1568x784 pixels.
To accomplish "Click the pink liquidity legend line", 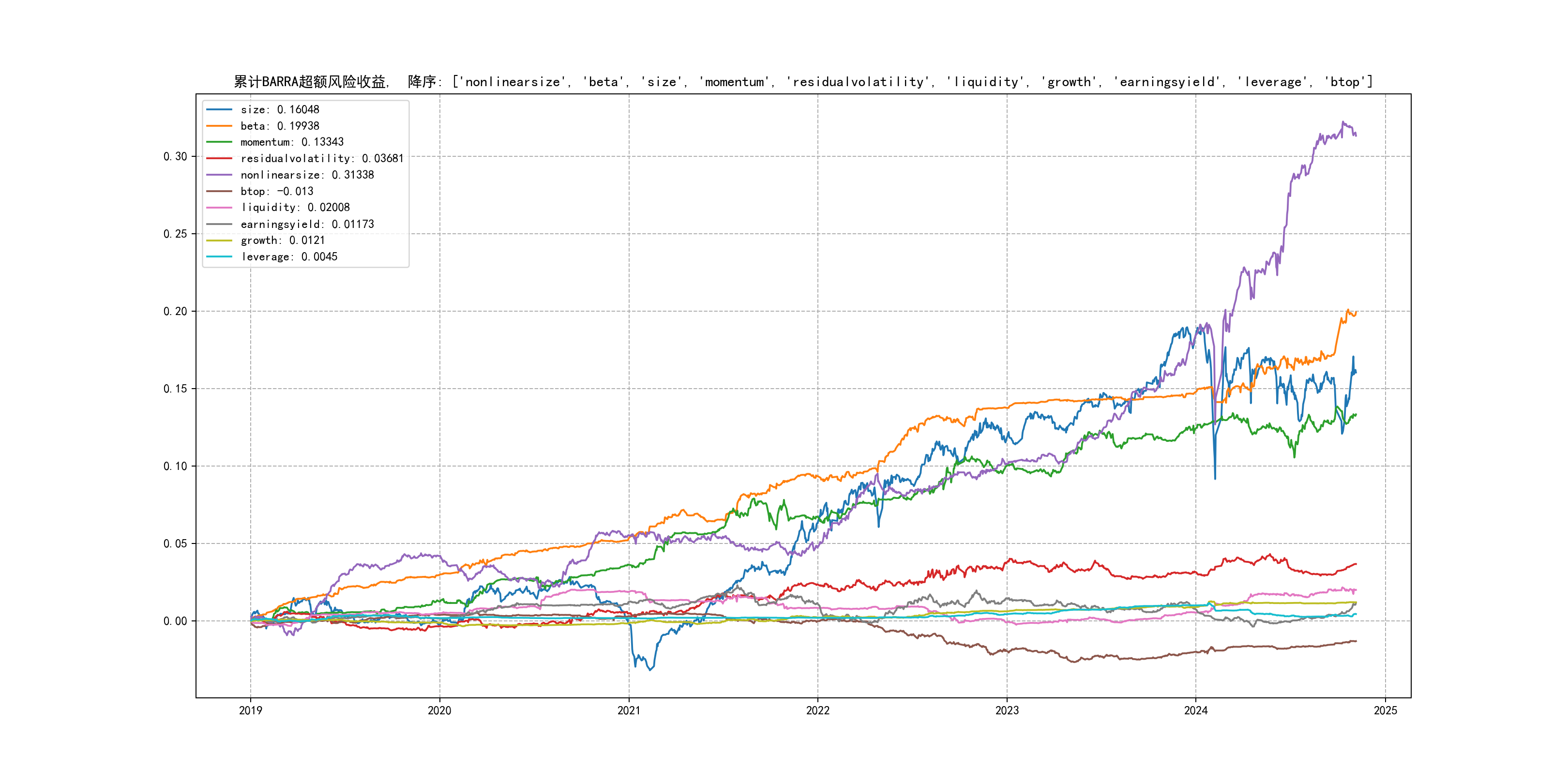I will 219,208.
